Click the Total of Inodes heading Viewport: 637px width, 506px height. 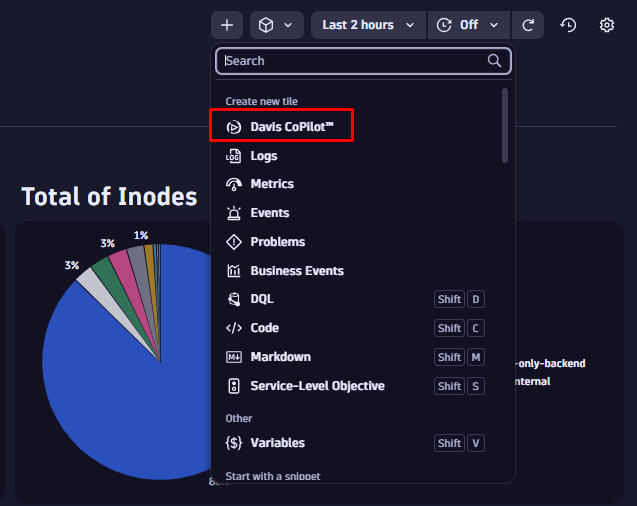tap(109, 197)
